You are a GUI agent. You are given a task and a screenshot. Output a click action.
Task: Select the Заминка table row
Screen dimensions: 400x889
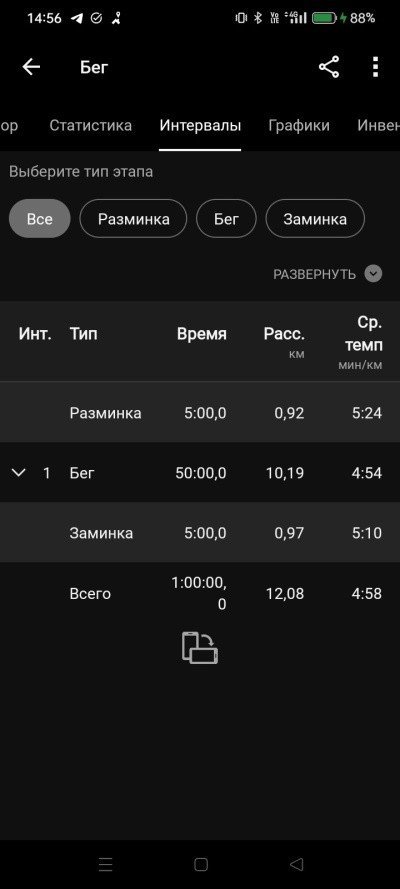coord(200,532)
